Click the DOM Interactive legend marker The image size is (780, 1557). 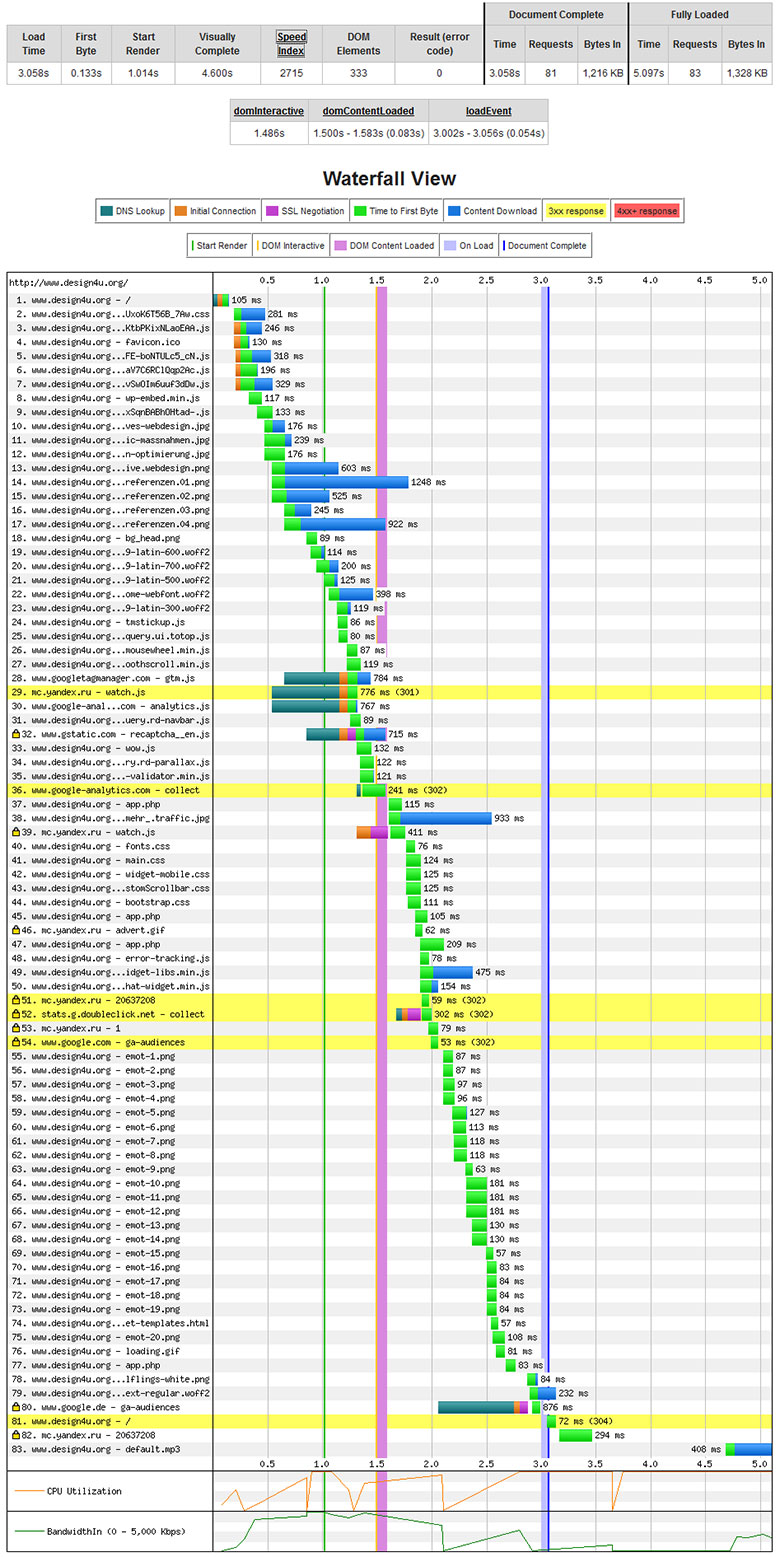coord(260,245)
